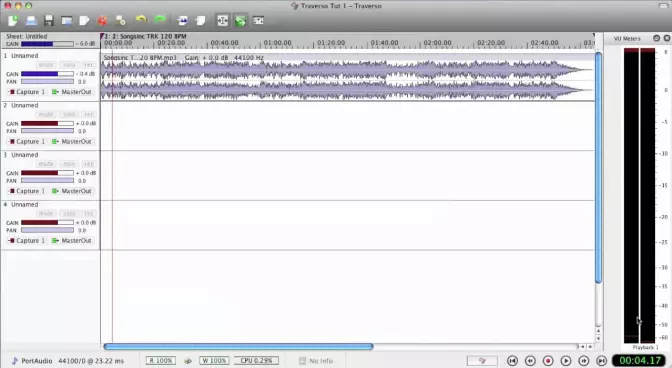Click the red audio CD icon
Viewport: 672px width, 368px height.
coord(102,20)
